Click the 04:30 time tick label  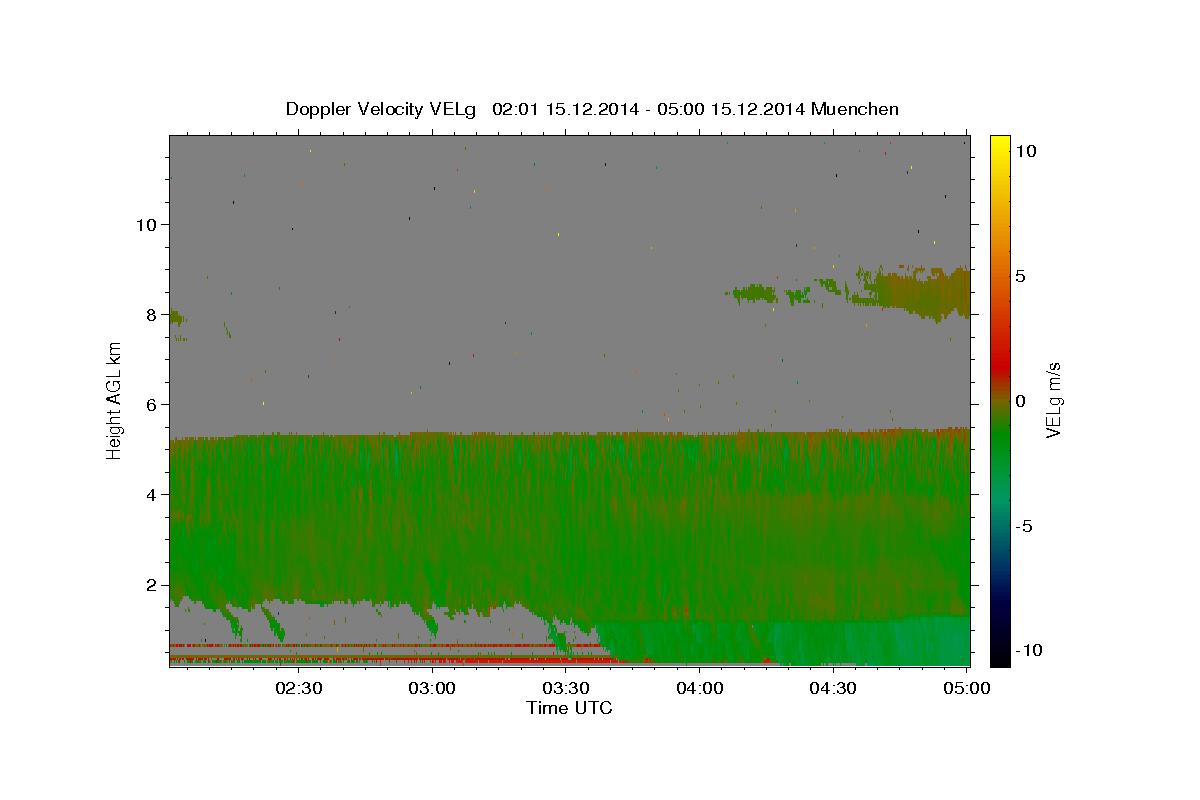[x=833, y=688]
